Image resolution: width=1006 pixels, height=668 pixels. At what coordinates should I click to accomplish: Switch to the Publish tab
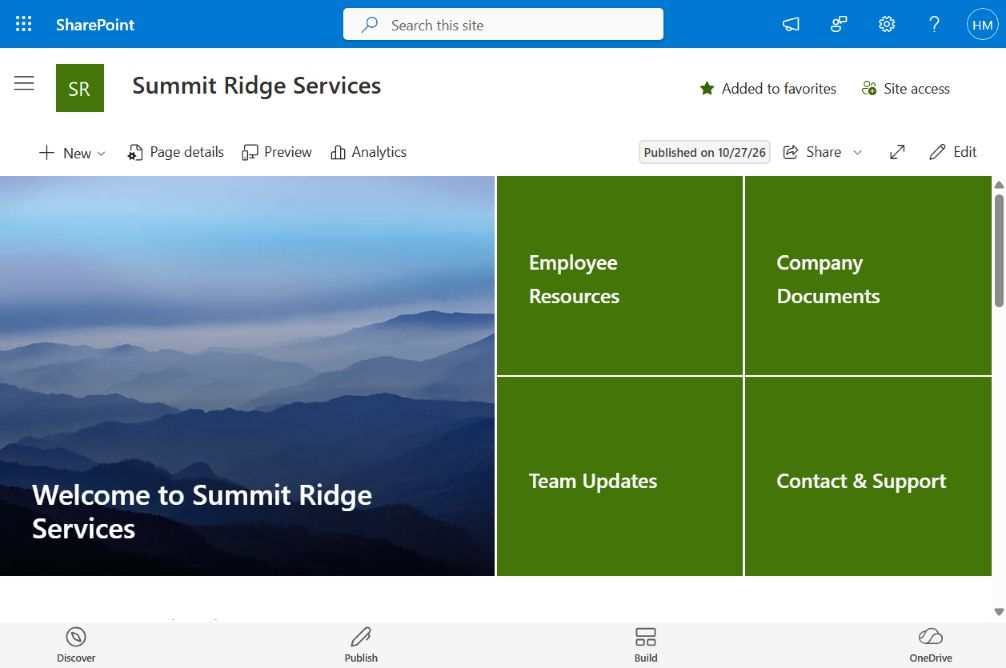pos(361,645)
